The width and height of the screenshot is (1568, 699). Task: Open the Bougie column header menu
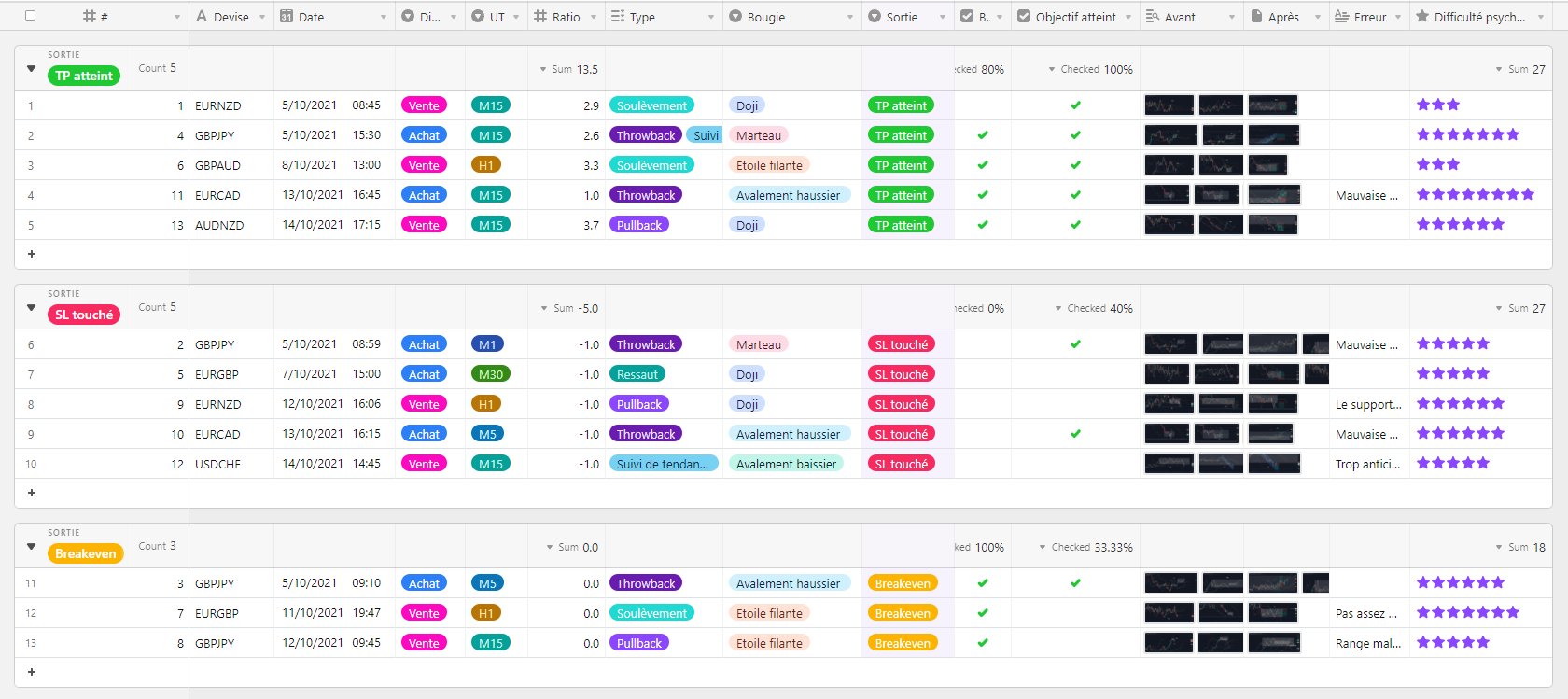click(x=849, y=17)
